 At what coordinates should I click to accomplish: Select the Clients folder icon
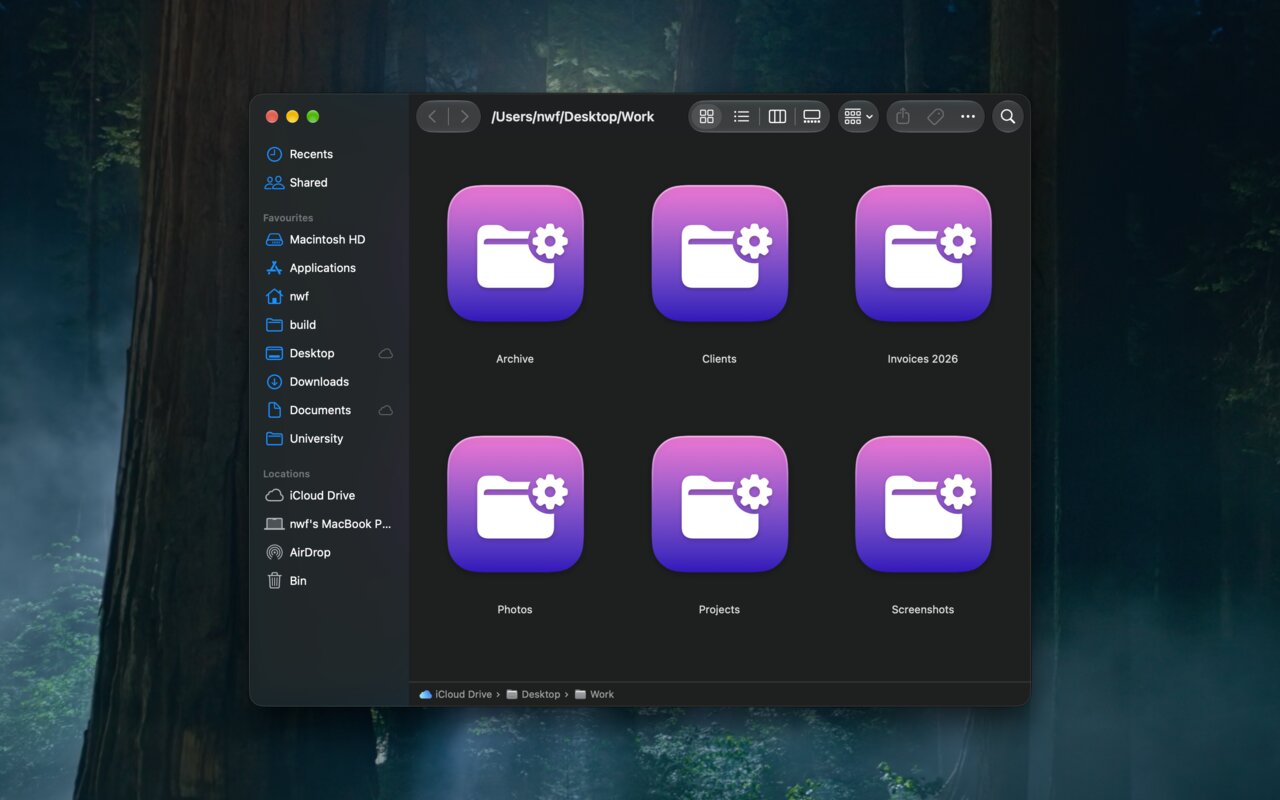[719, 253]
